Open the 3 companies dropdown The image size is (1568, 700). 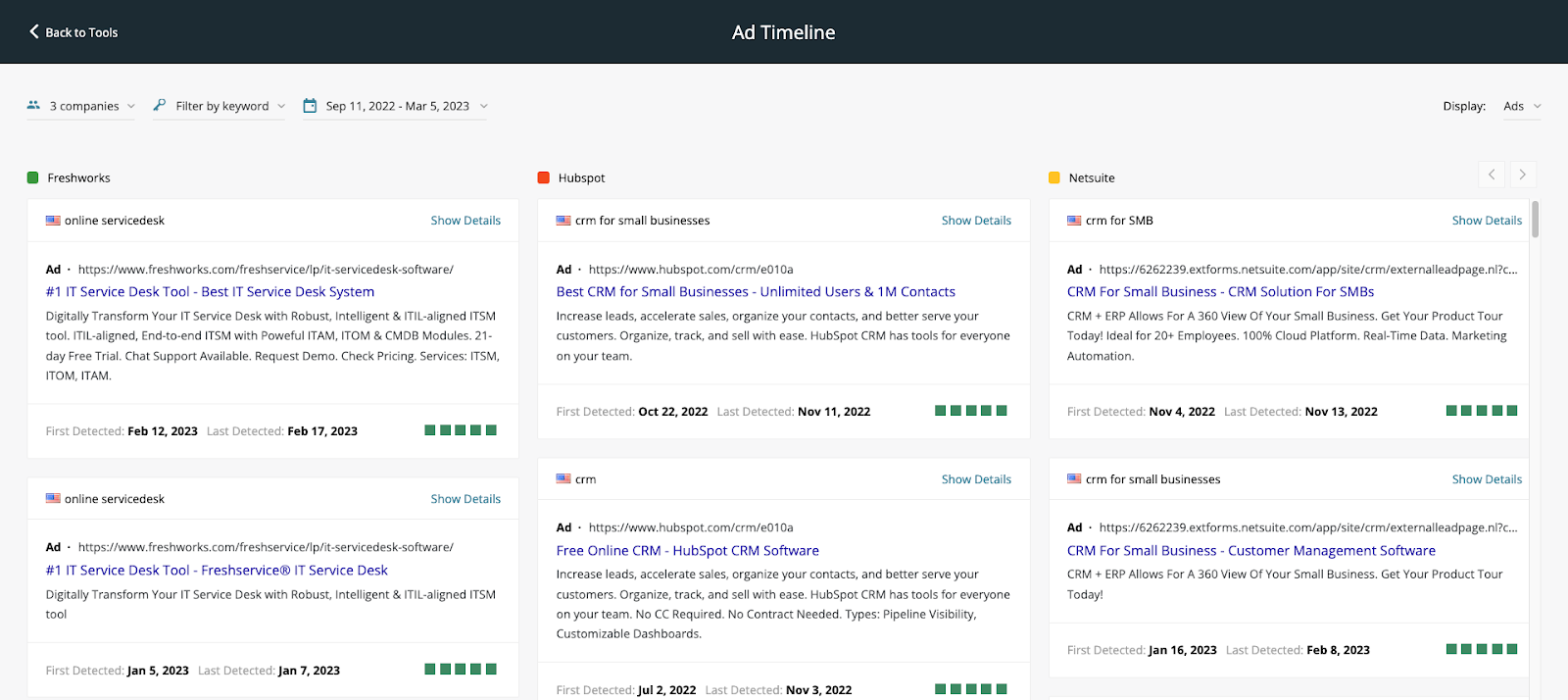(81, 106)
